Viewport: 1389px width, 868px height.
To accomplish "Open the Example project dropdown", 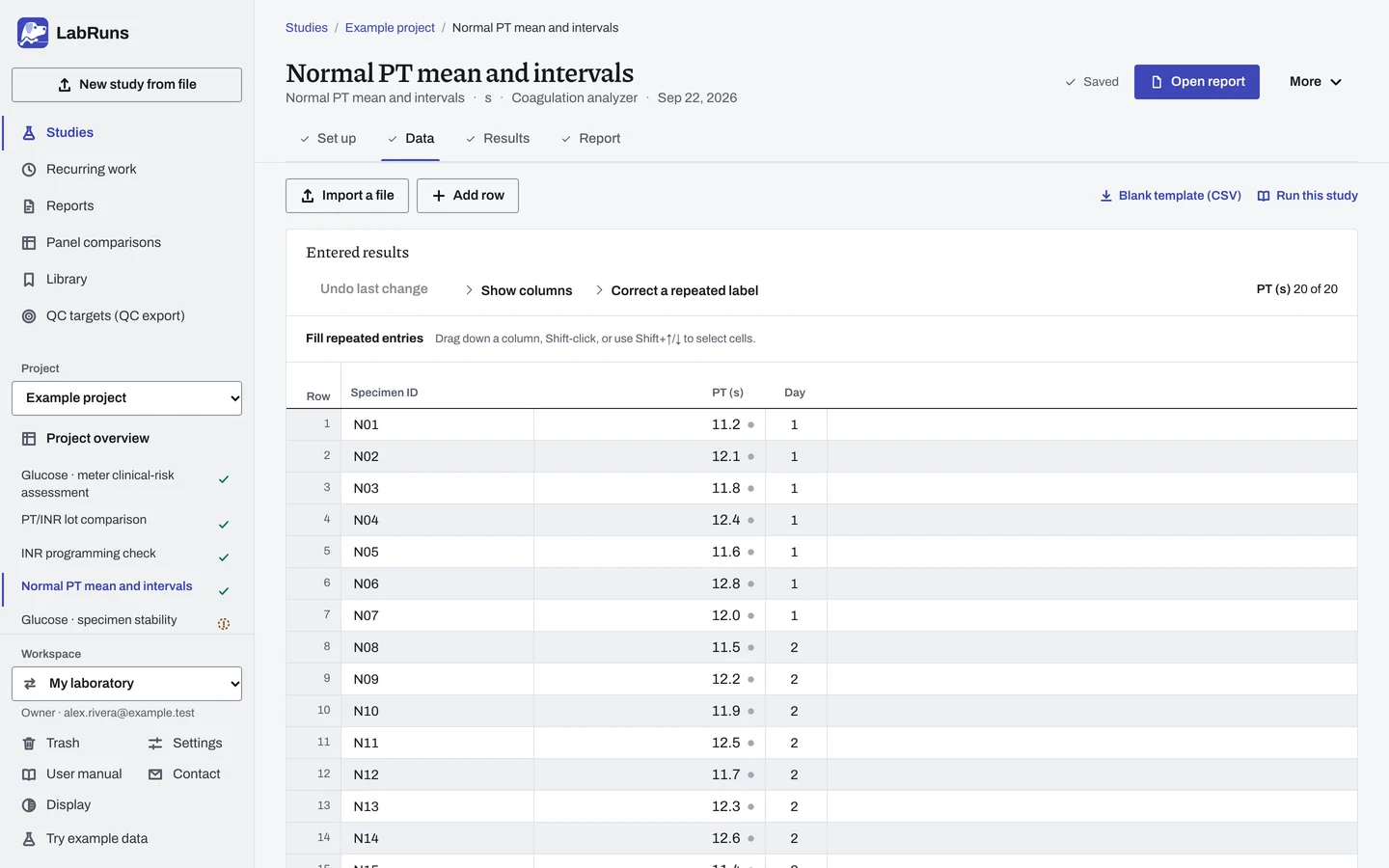I will (126, 398).
